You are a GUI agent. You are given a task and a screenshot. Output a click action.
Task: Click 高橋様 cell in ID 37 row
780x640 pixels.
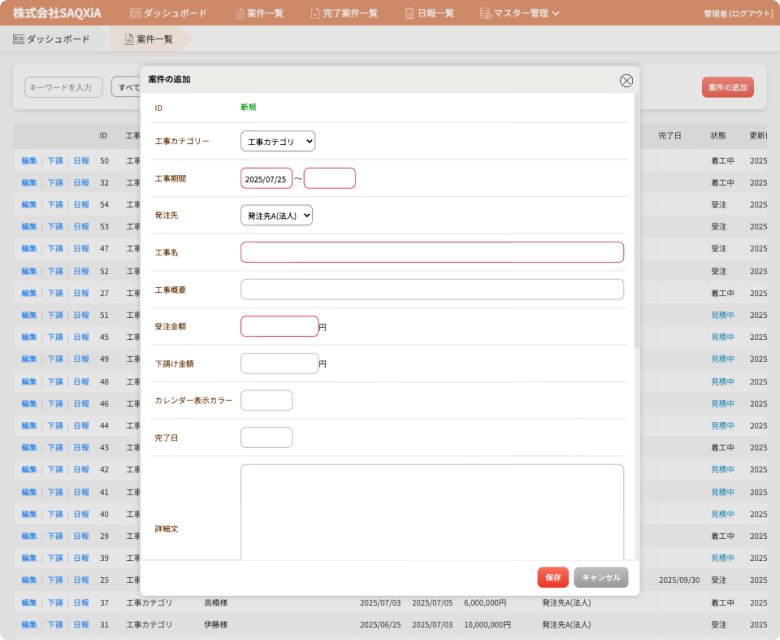pyautogui.click(x=215, y=602)
